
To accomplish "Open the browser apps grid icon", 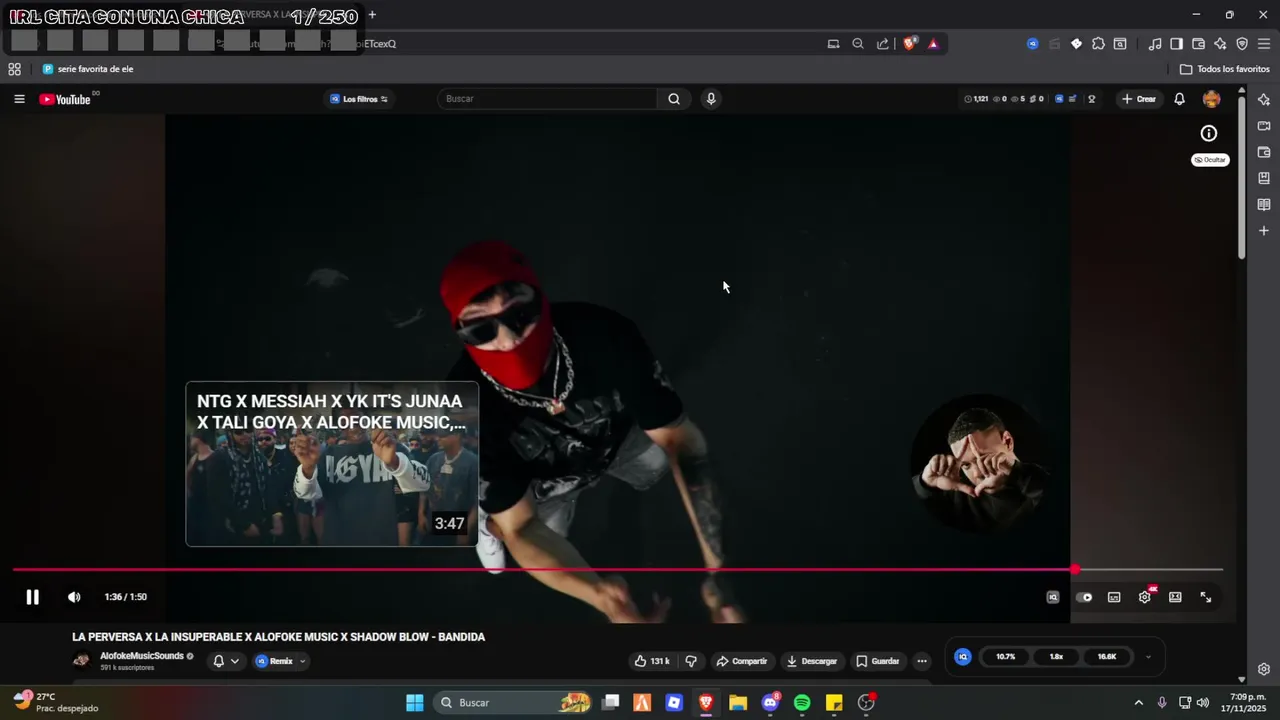I will (14, 69).
